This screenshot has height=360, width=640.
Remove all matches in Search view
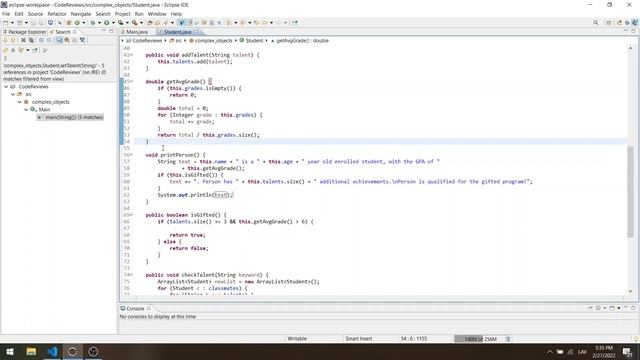pyautogui.click(x=31, y=40)
